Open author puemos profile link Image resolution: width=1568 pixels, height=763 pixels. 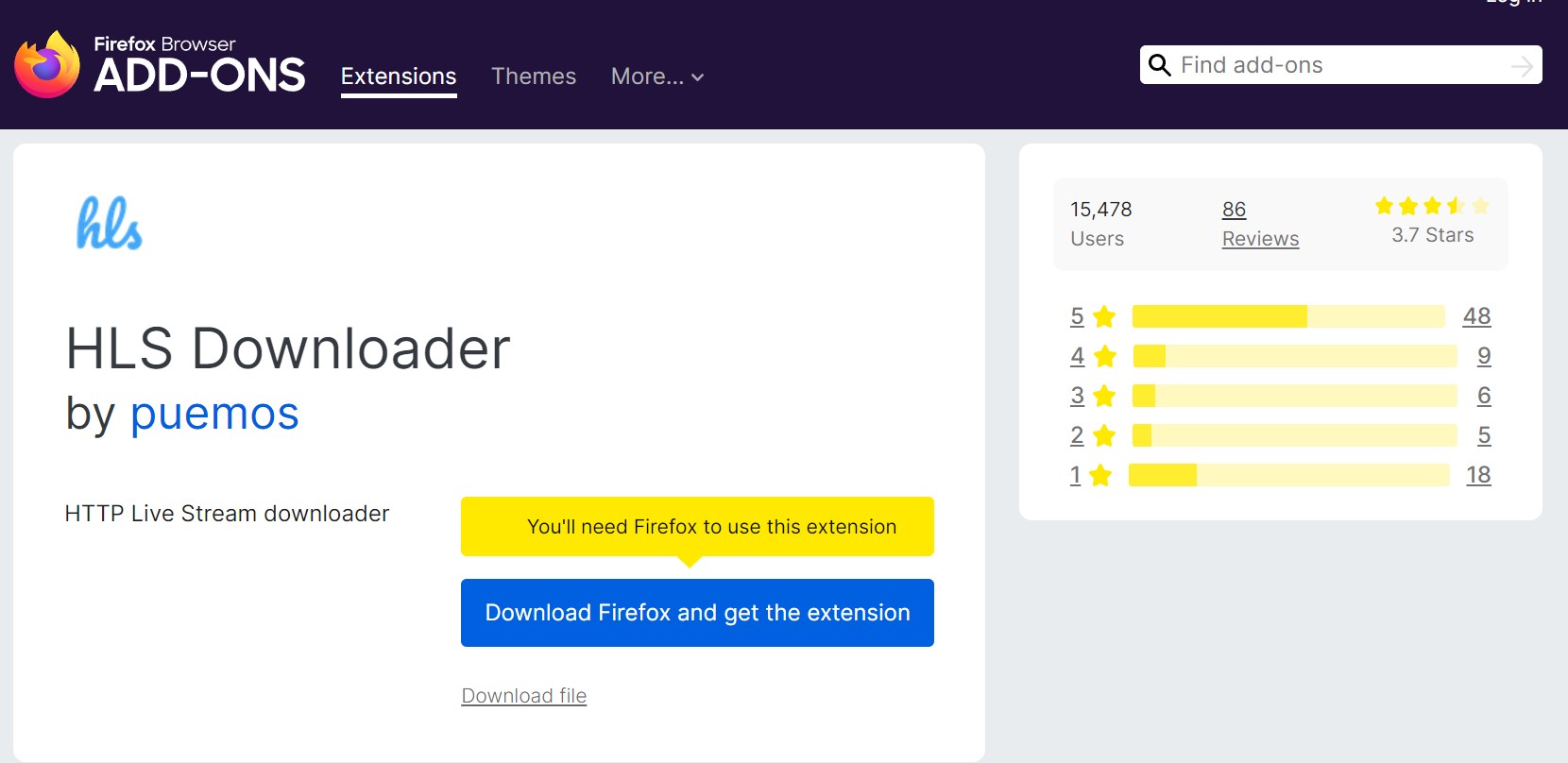pyautogui.click(x=214, y=414)
